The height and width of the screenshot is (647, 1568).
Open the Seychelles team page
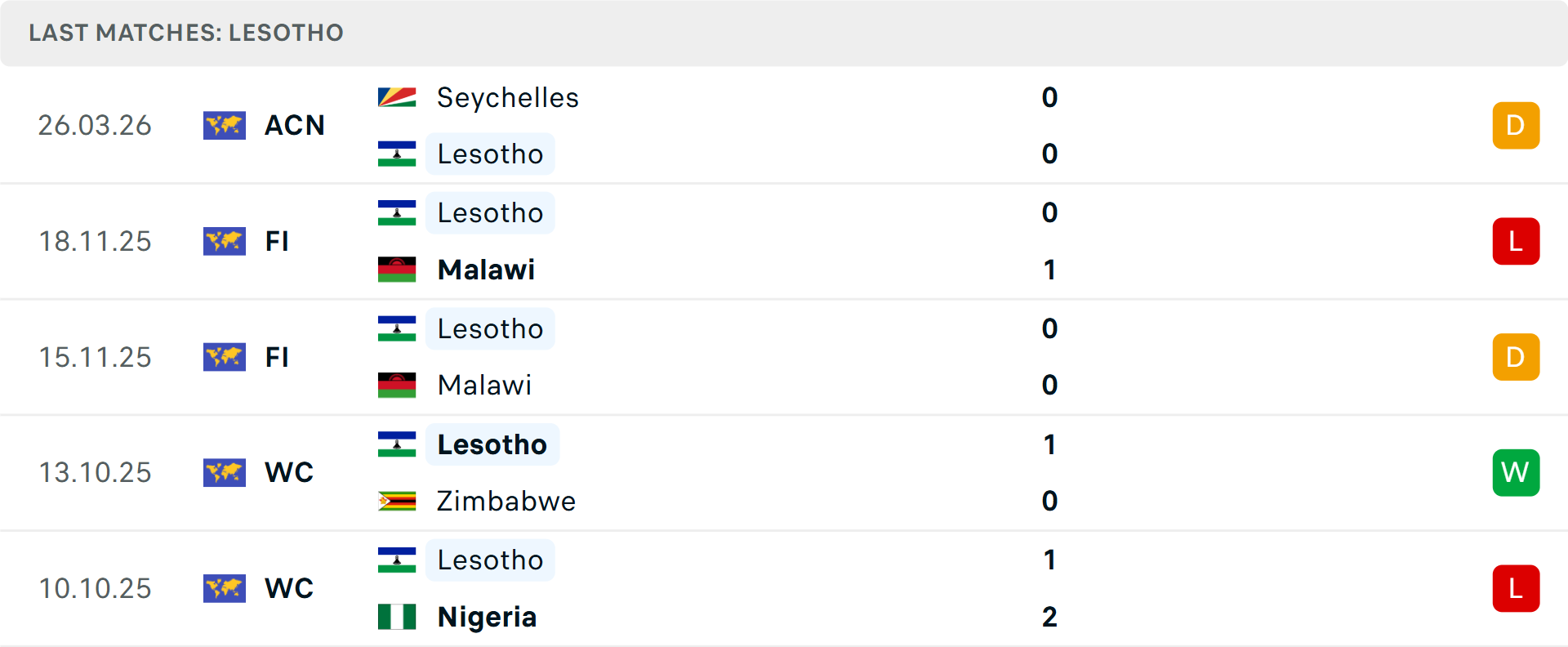(507, 96)
